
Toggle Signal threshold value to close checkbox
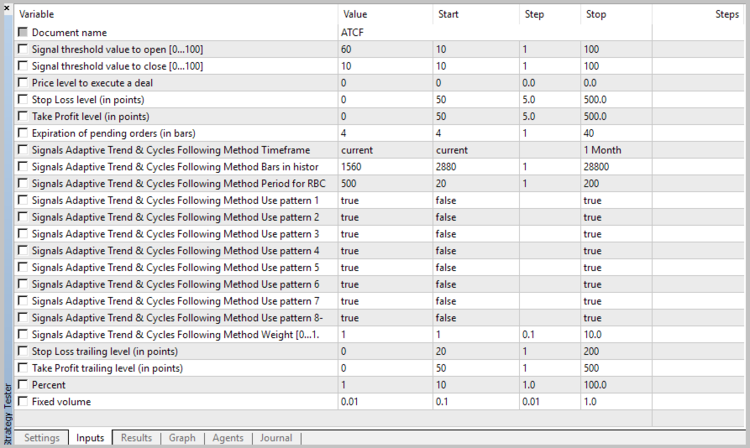[22, 66]
